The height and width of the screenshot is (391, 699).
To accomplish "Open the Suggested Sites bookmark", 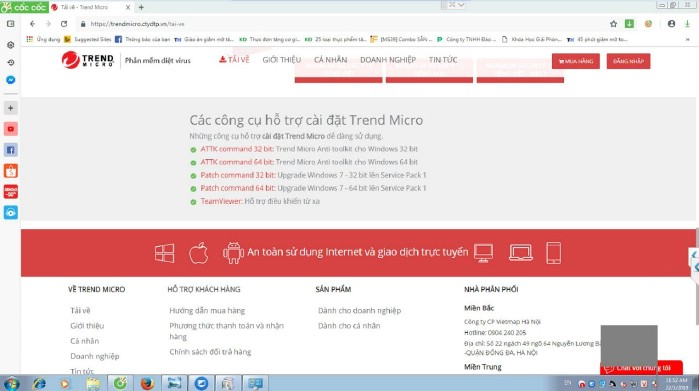I will (88, 39).
